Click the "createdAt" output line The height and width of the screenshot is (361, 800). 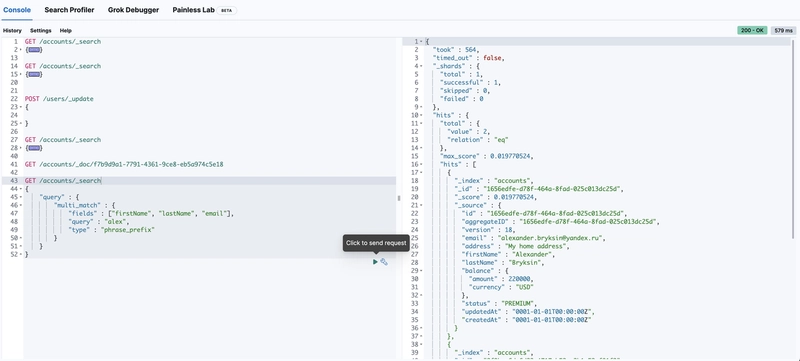(x=526, y=320)
